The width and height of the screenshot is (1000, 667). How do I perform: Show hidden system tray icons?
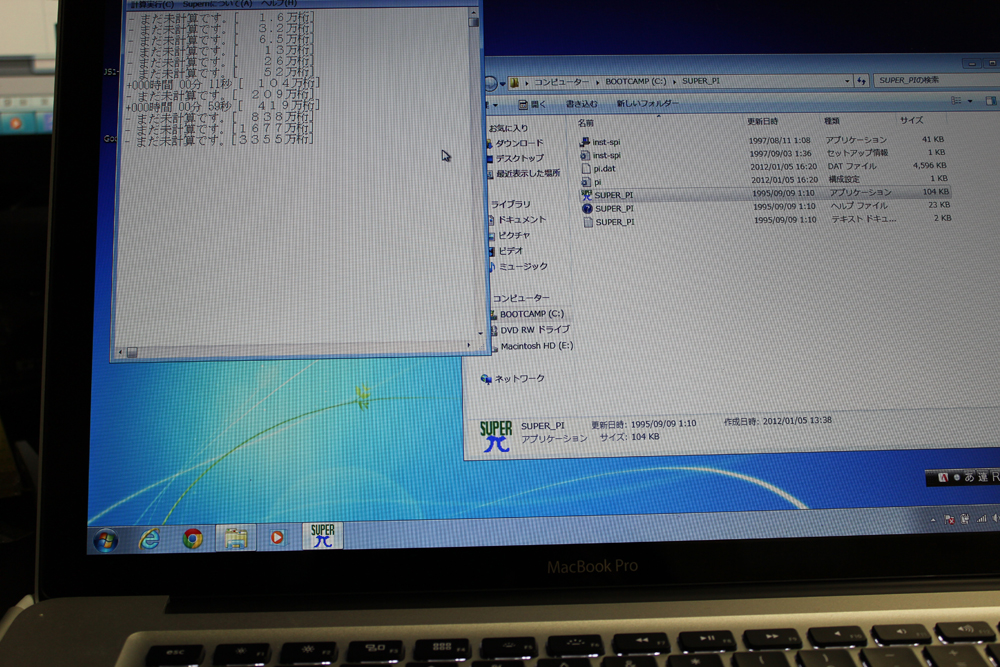(x=932, y=521)
